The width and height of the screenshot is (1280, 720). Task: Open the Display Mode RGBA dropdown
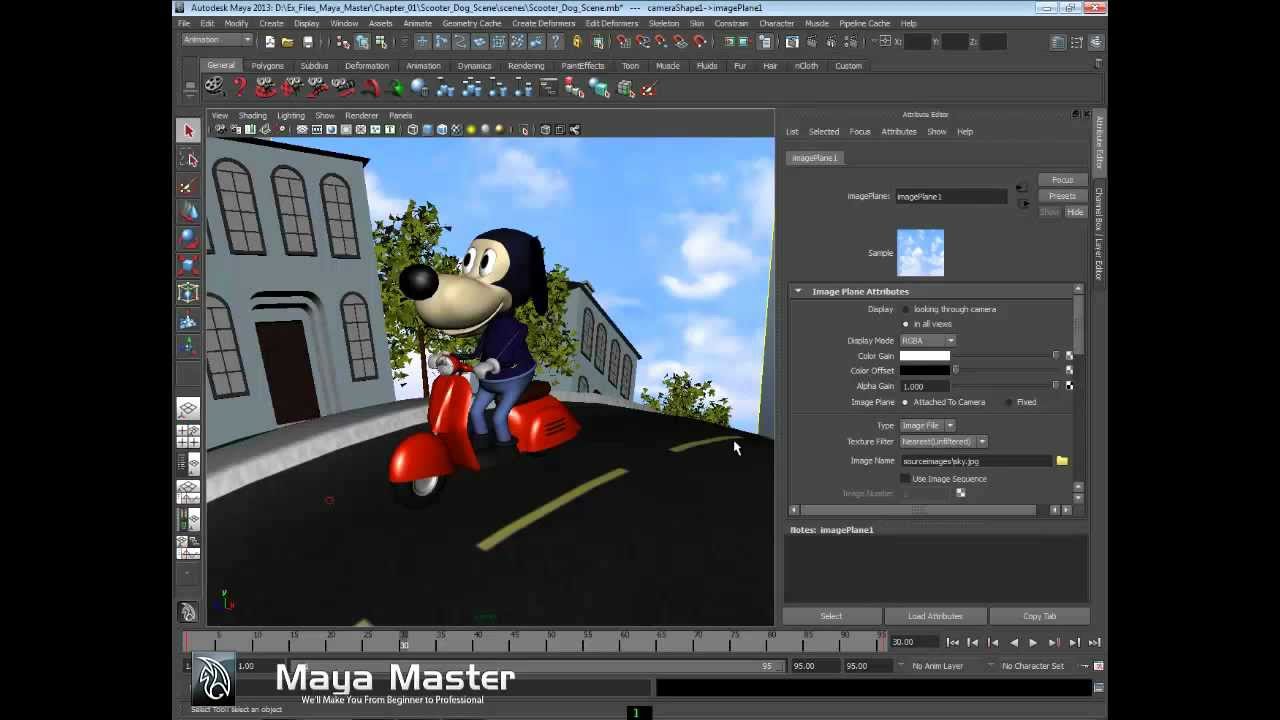coord(928,340)
